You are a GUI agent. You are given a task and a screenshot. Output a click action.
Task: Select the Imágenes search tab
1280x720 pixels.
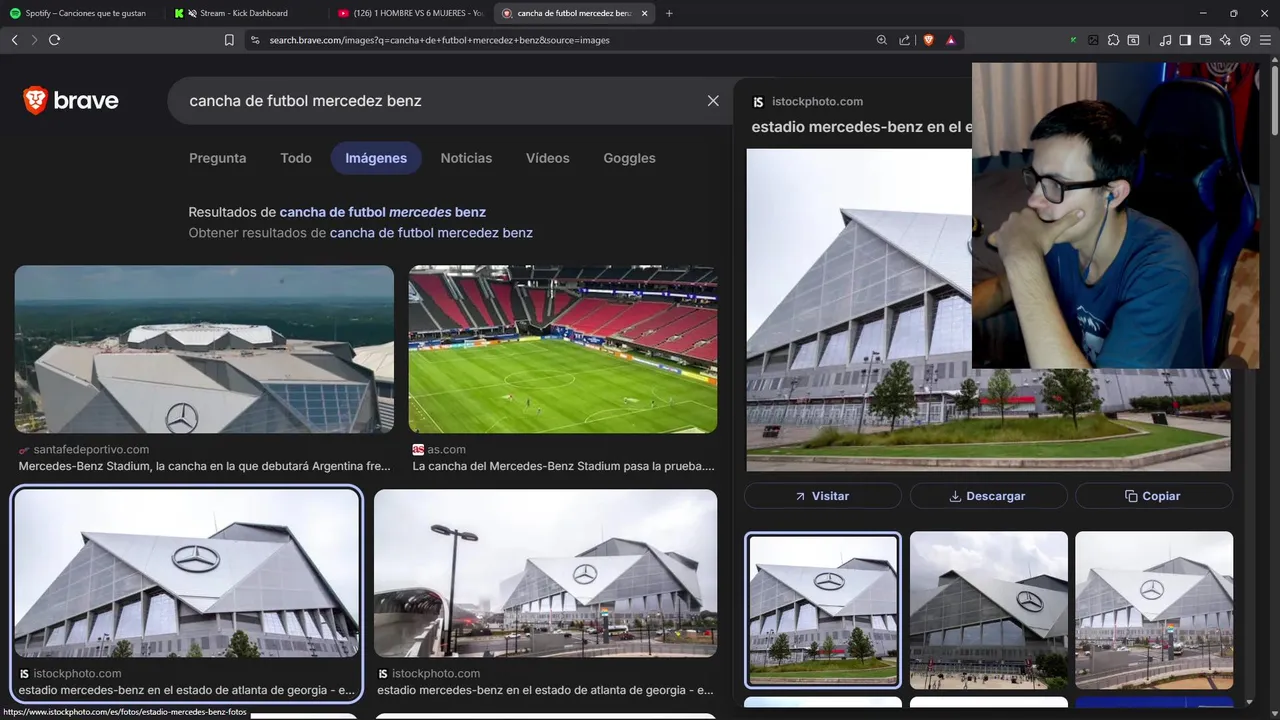click(376, 158)
